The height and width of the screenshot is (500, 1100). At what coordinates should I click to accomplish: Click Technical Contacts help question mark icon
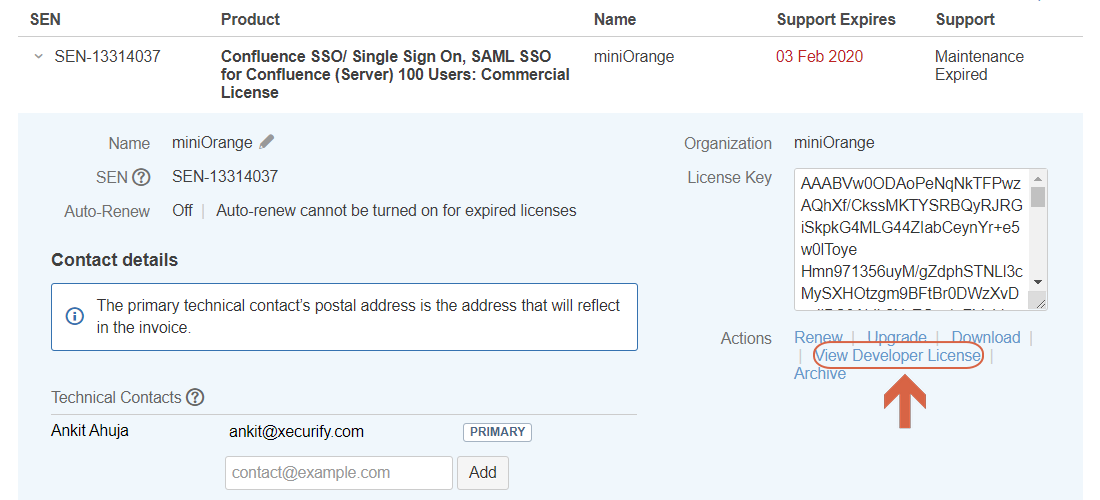(x=195, y=398)
